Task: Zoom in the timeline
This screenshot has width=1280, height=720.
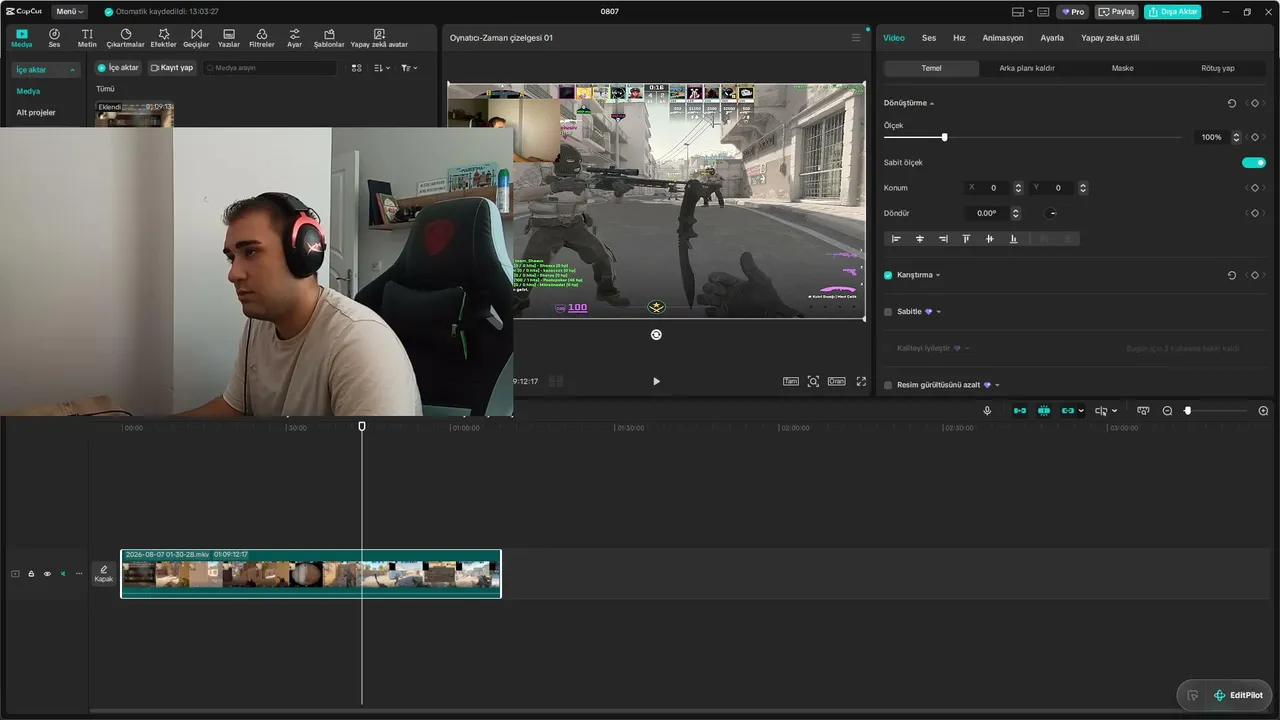Action: [1263, 411]
